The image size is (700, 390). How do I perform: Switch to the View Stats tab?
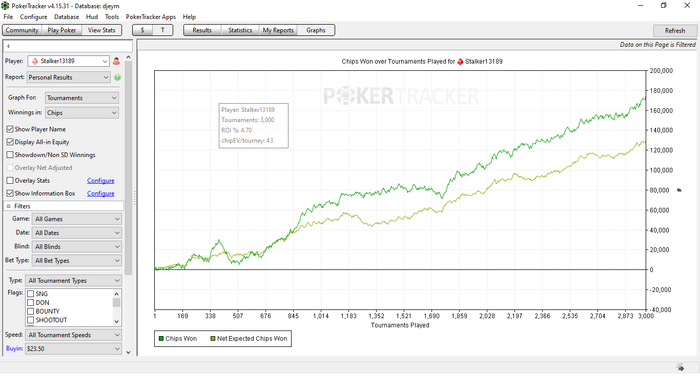(101, 30)
